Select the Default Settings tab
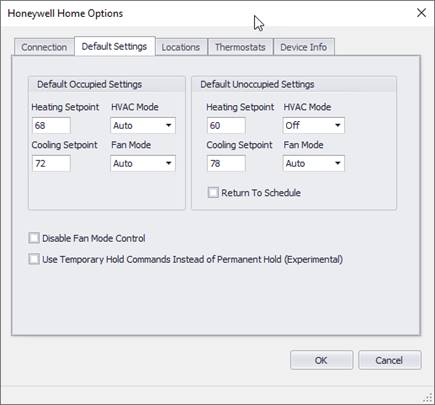Screen dimensions: 435x405 [x=114, y=46]
